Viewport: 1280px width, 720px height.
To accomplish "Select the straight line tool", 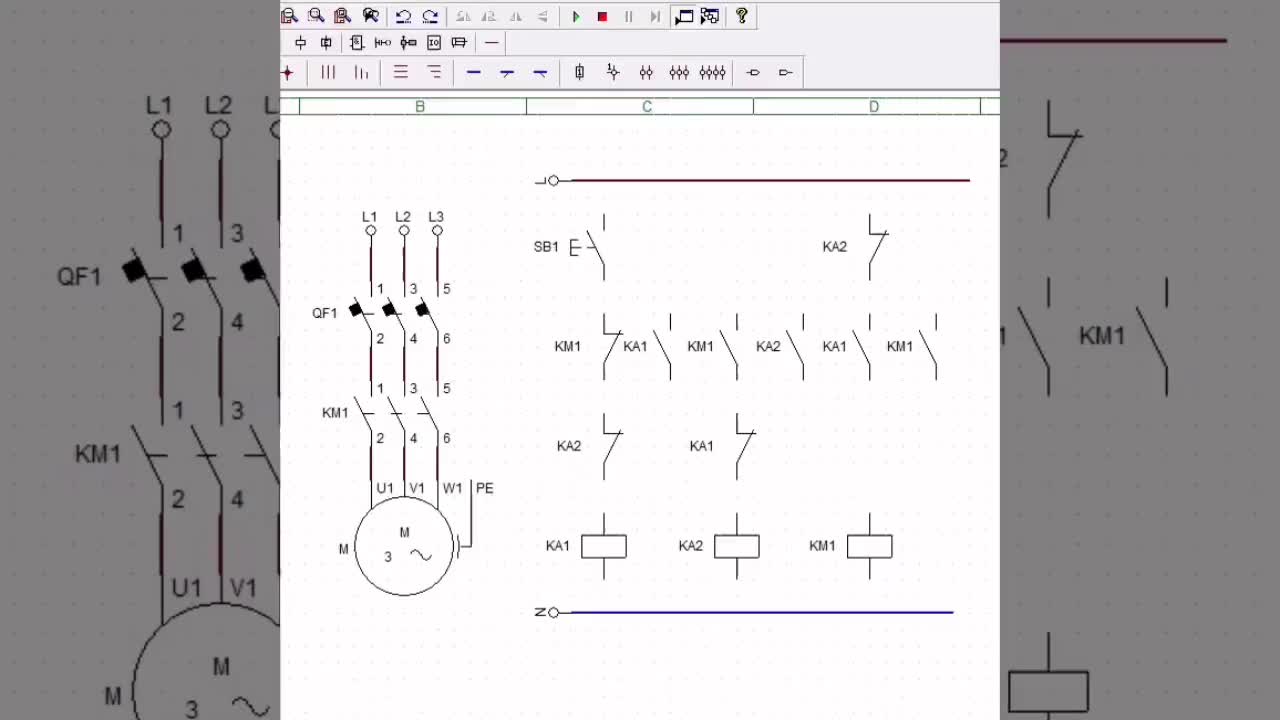I will tap(491, 42).
